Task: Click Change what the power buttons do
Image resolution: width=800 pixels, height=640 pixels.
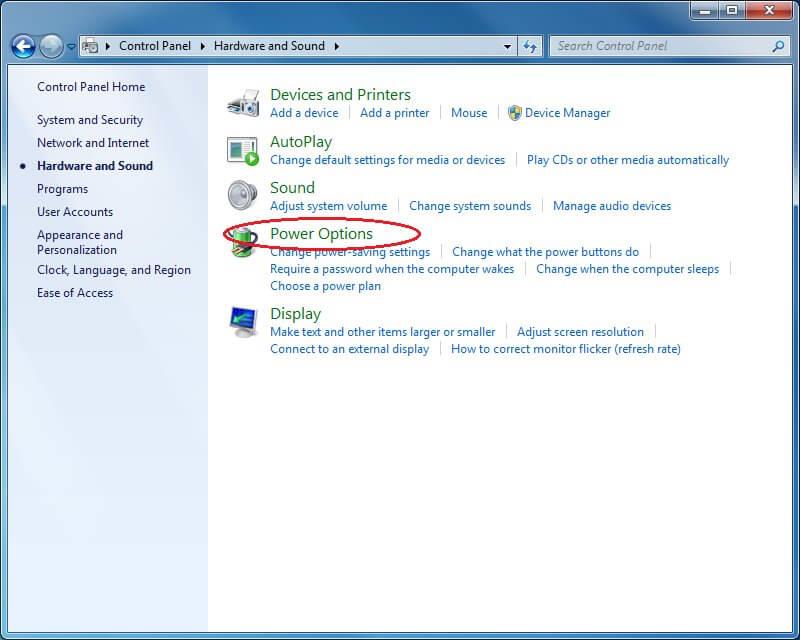Action: pos(545,252)
